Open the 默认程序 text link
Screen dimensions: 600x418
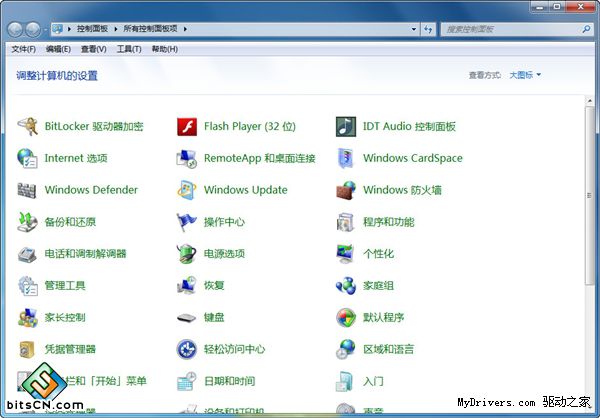click(x=384, y=317)
